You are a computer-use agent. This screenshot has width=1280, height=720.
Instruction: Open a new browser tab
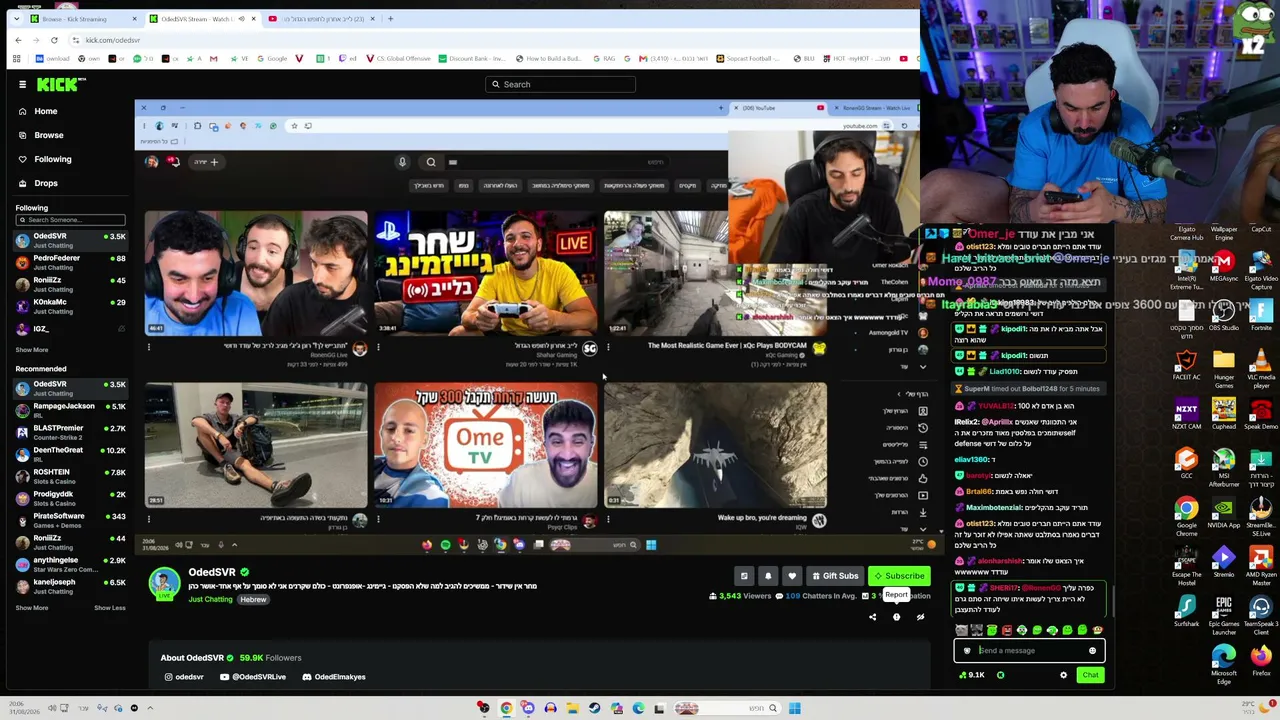point(390,19)
